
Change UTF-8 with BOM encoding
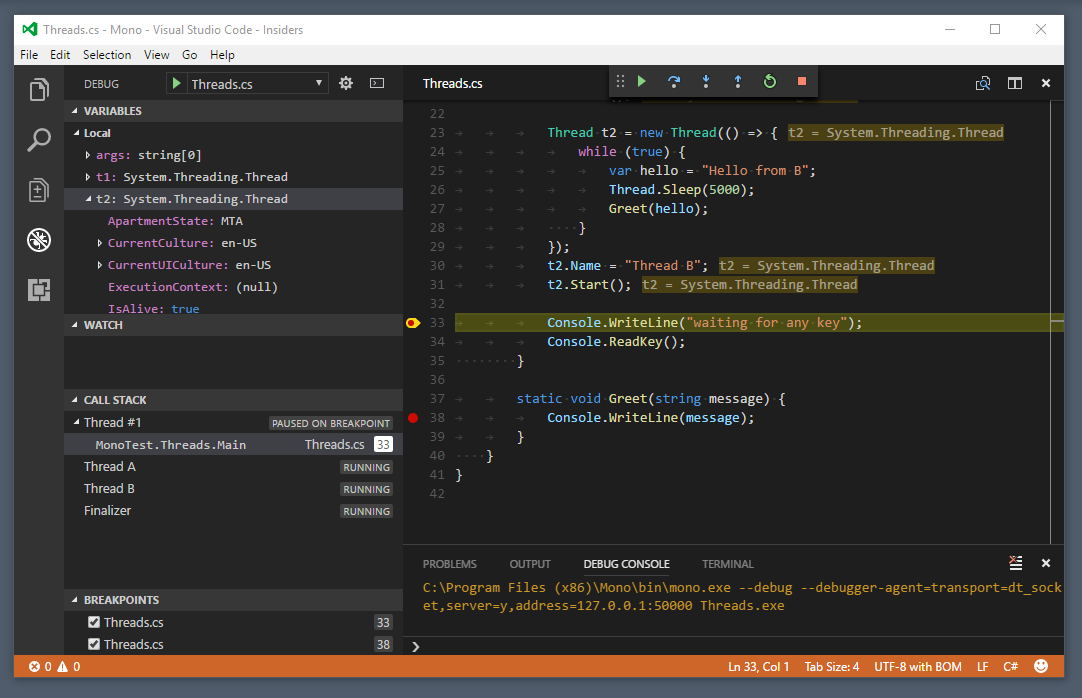(918, 666)
